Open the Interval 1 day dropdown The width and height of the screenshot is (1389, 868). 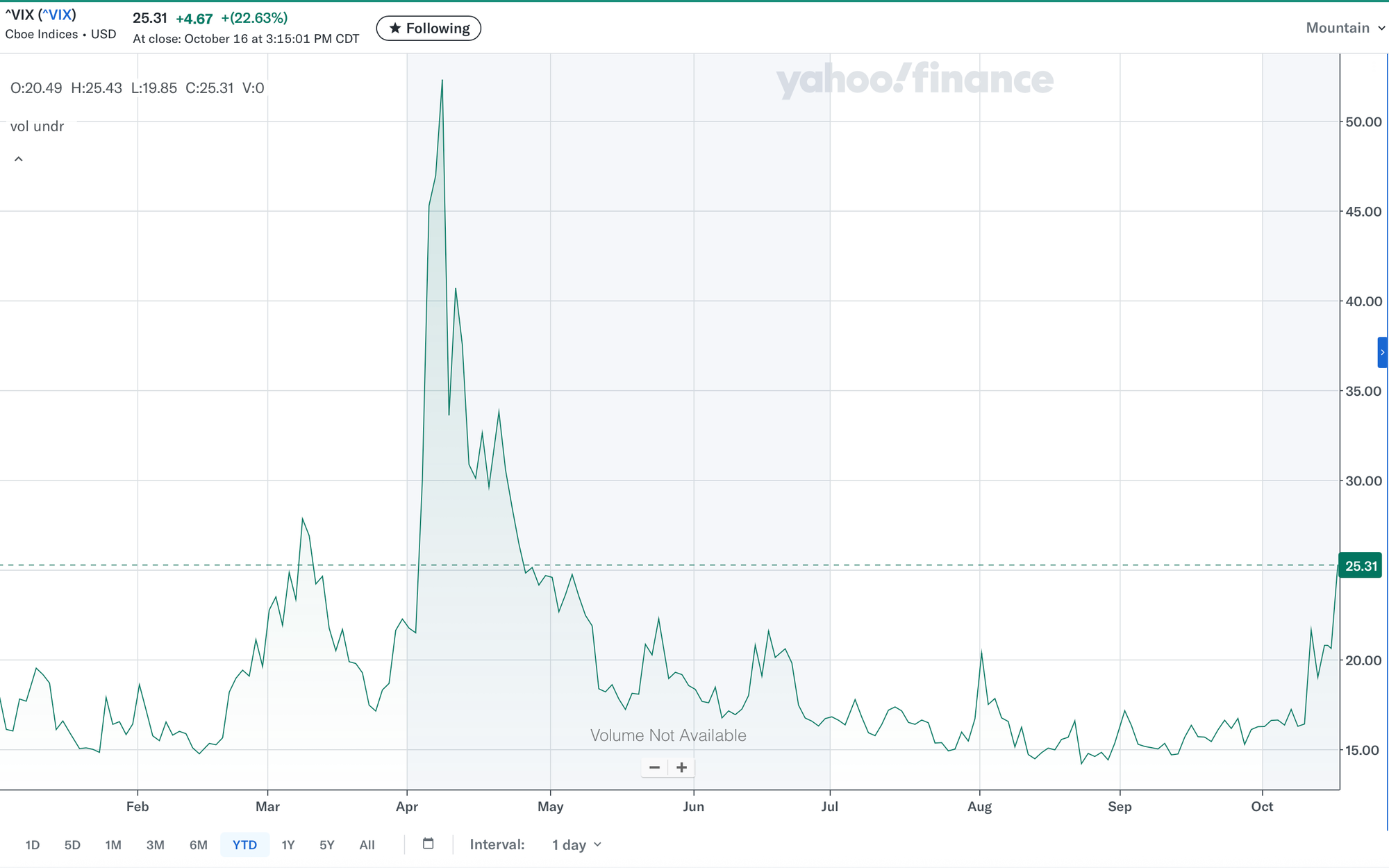576,845
